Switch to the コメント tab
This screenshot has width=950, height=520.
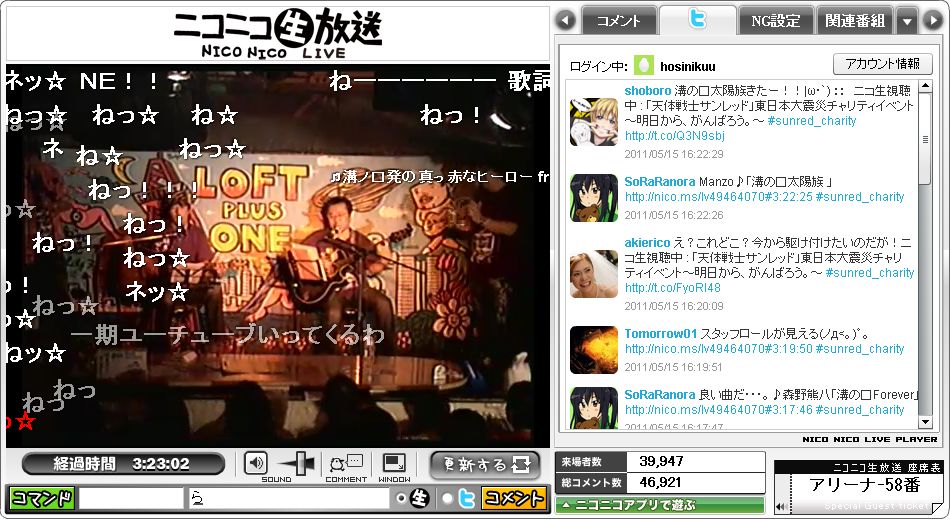(x=619, y=21)
